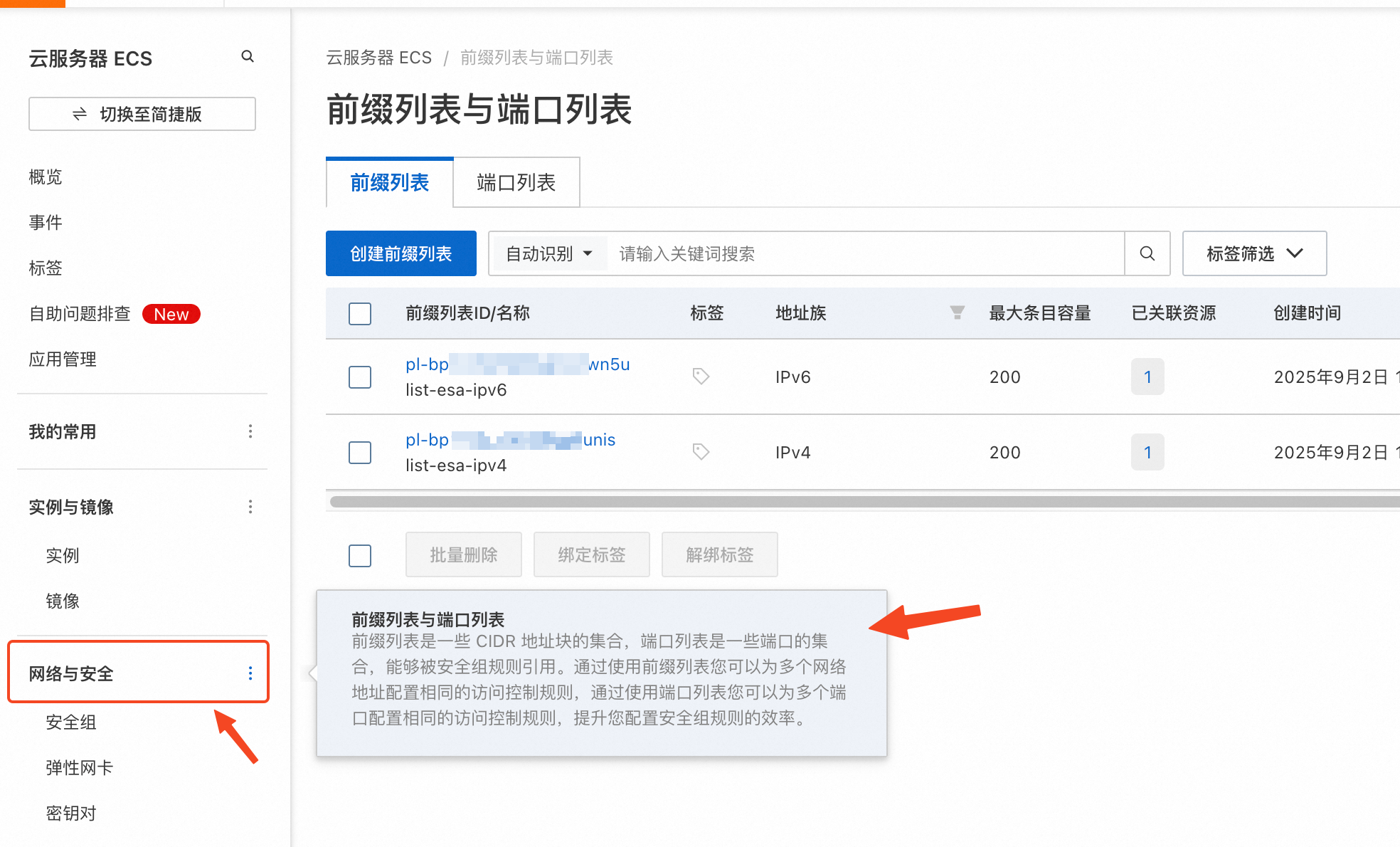This screenshot has width=1400, height=847.
Task: Expand the 标签筛选 dropdown
Action: (x=1254, y=253)
